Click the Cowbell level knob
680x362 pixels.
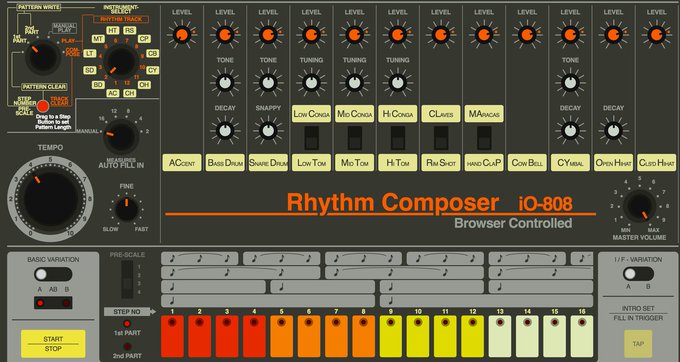527,35
